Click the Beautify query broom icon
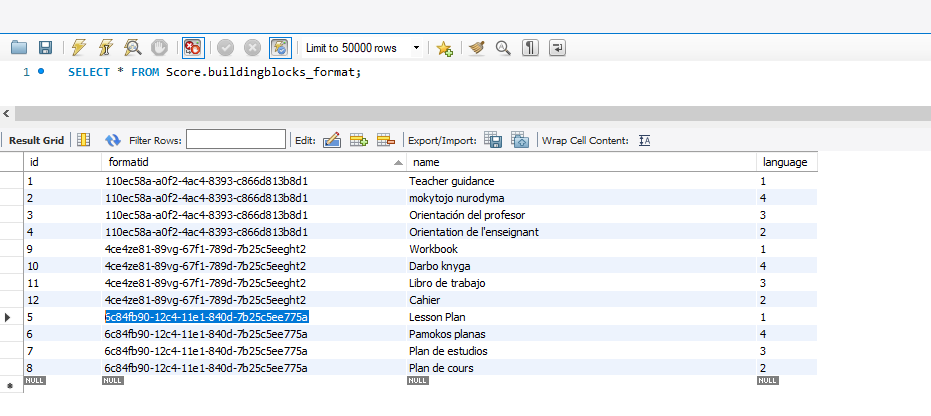Viewport: 931px width, 416px height. click(477, 47)
